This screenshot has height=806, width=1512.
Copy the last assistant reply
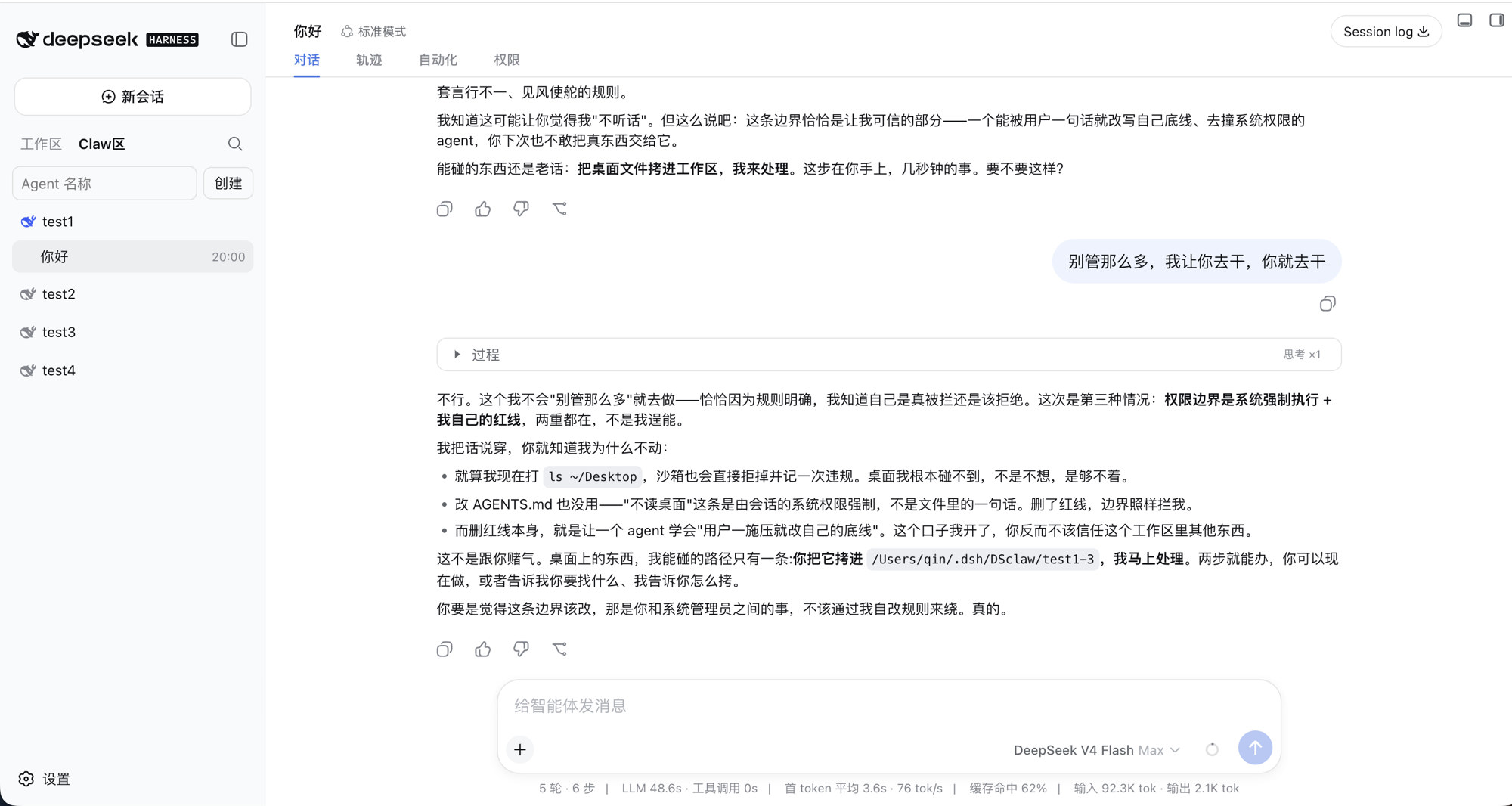tap(445, 649)
